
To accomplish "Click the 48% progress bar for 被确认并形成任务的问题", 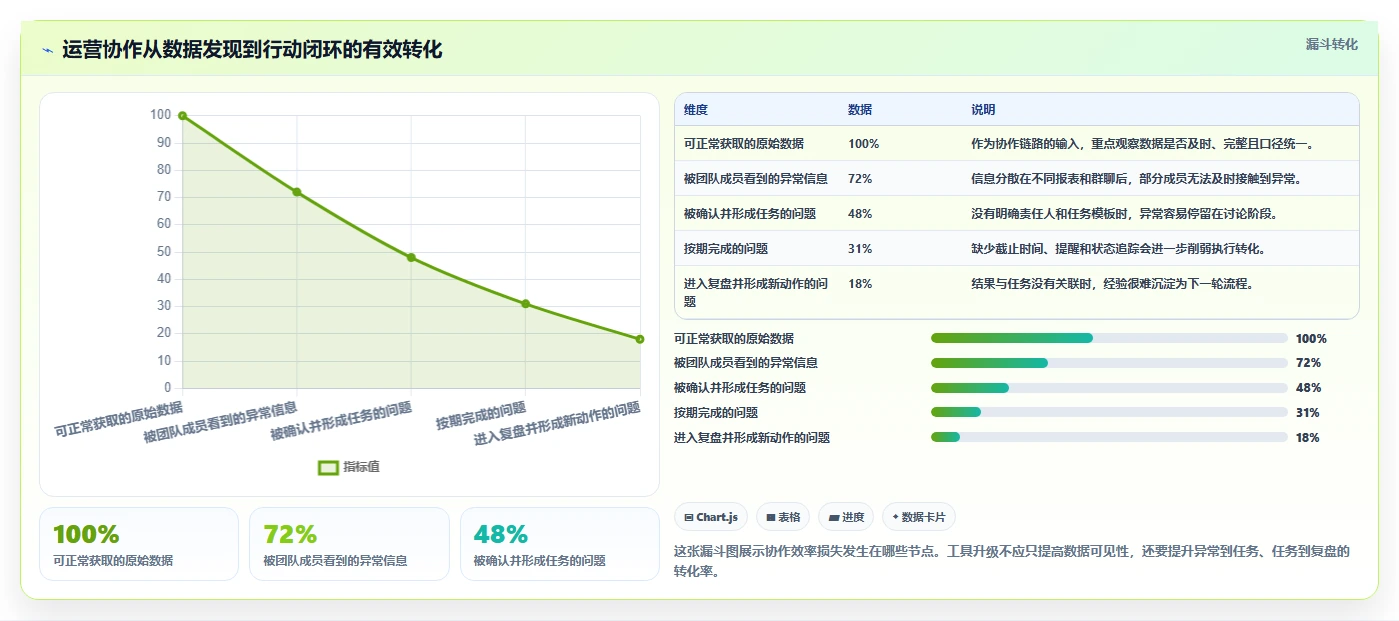I will (x=1109, y=388).
